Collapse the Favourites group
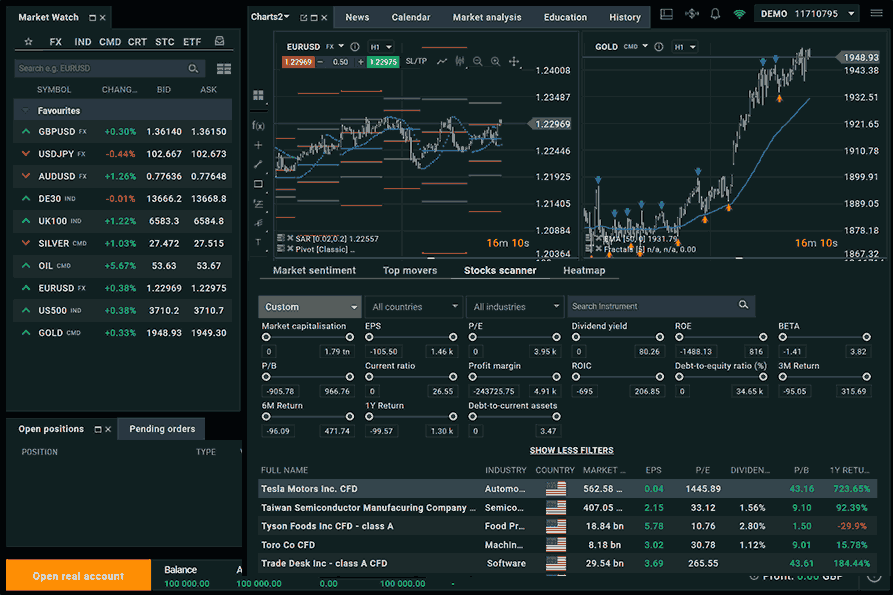Image resolution: width=893 pixels, height=595 pixels. (x=25, y=110)
